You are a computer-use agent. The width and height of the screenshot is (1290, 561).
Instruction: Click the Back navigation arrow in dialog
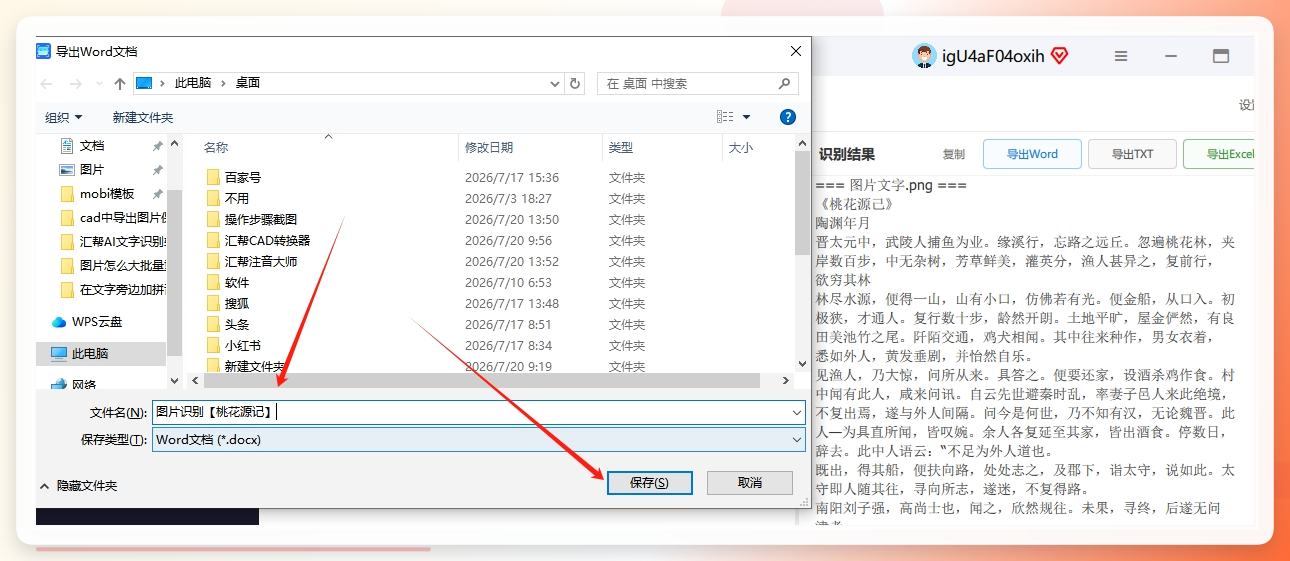pos(46,83)
